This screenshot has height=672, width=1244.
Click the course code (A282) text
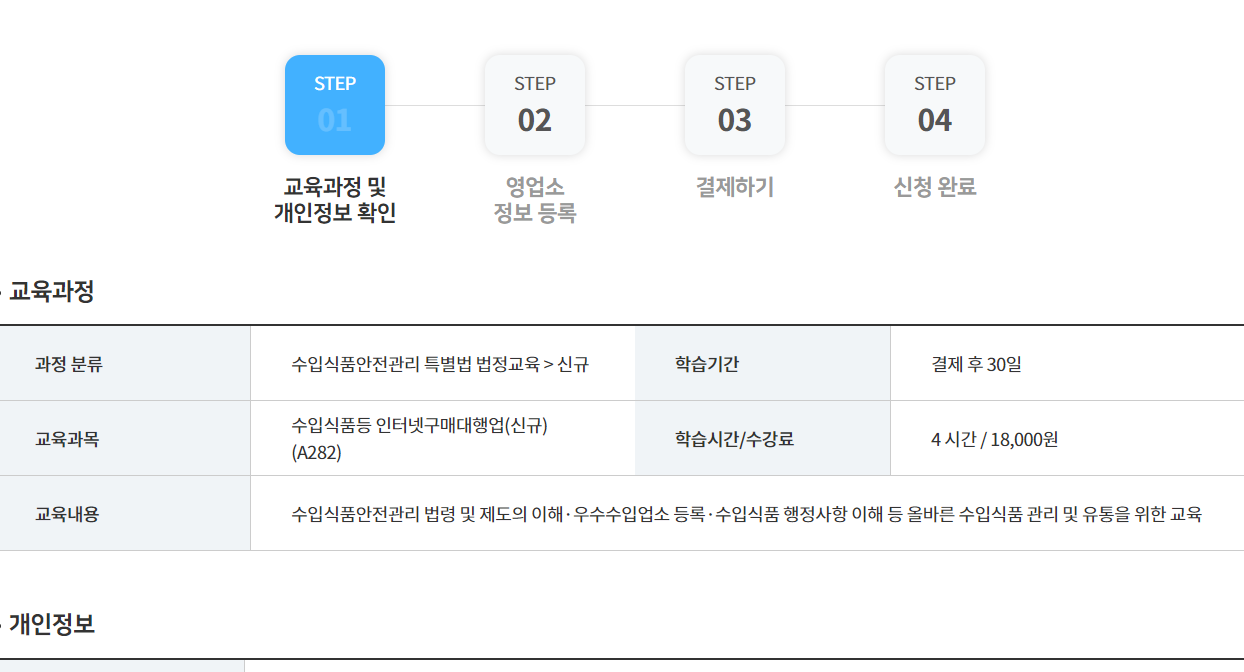pyautogui.click(x=312, y=449)
